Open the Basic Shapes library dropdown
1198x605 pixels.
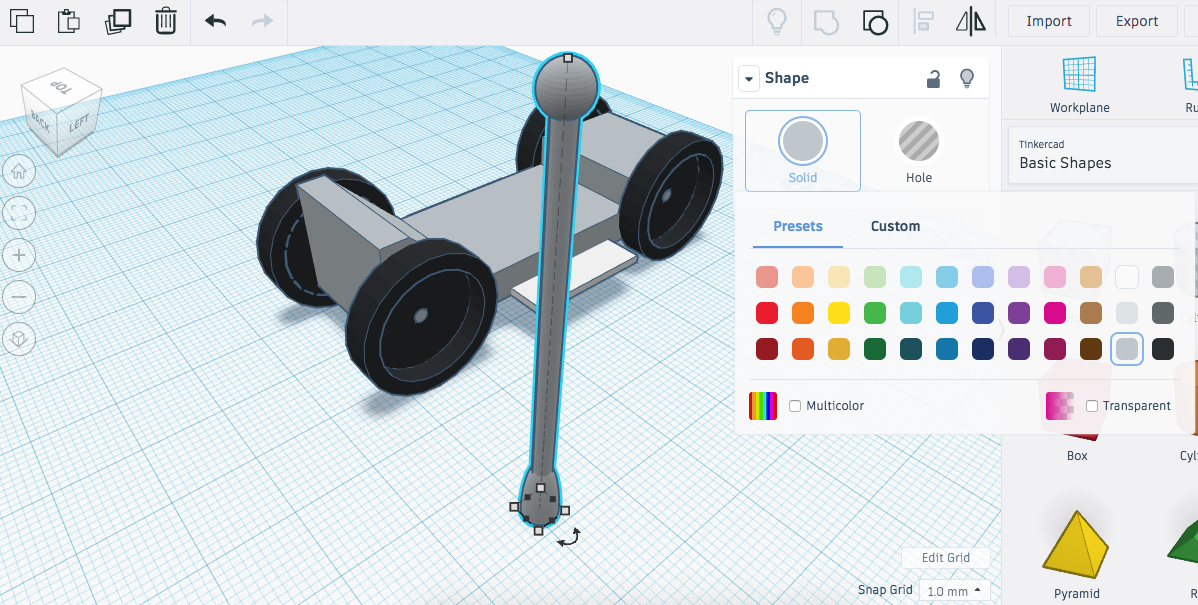tap(1102, 155)
